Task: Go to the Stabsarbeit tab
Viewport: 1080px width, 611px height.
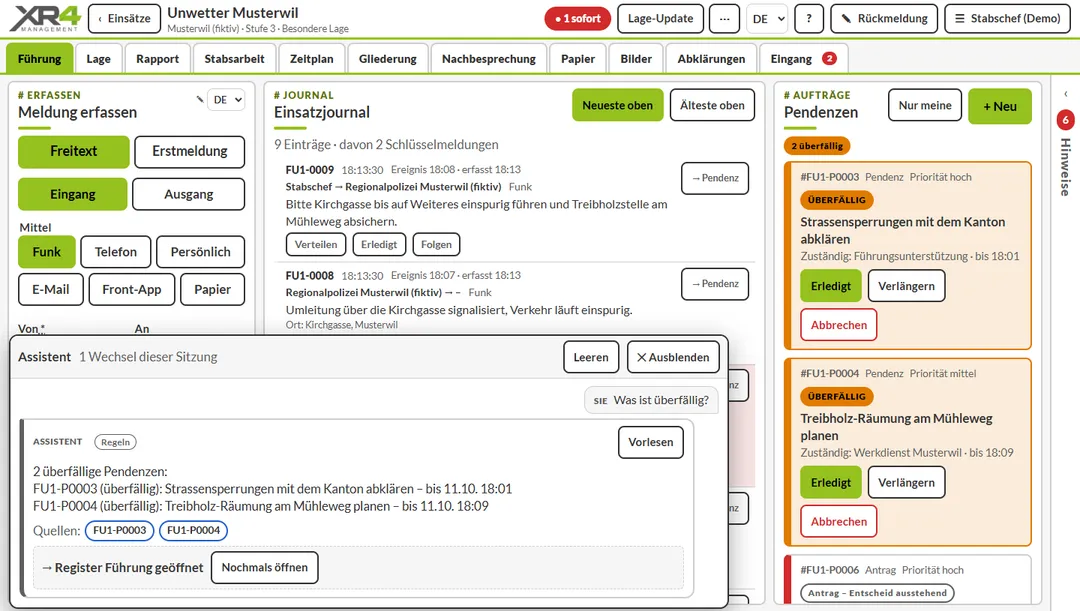Action: click(x=234, y=59)
